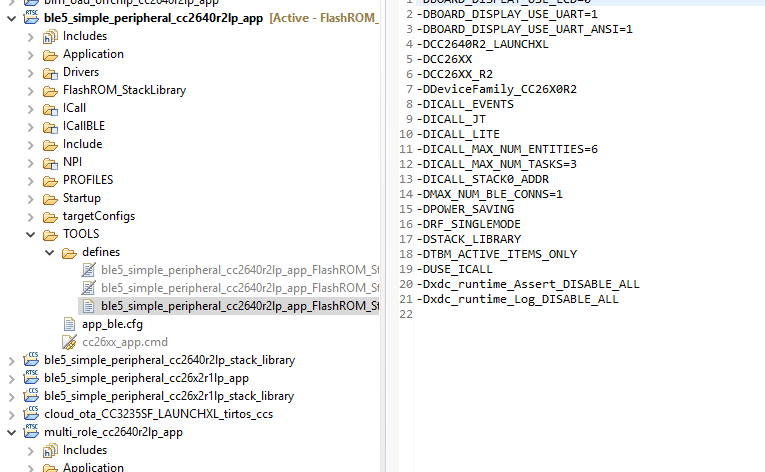
Task: Expand ble5_simple_peripheral_cc26x2r1lp_stack_library project
Action: 12,397
